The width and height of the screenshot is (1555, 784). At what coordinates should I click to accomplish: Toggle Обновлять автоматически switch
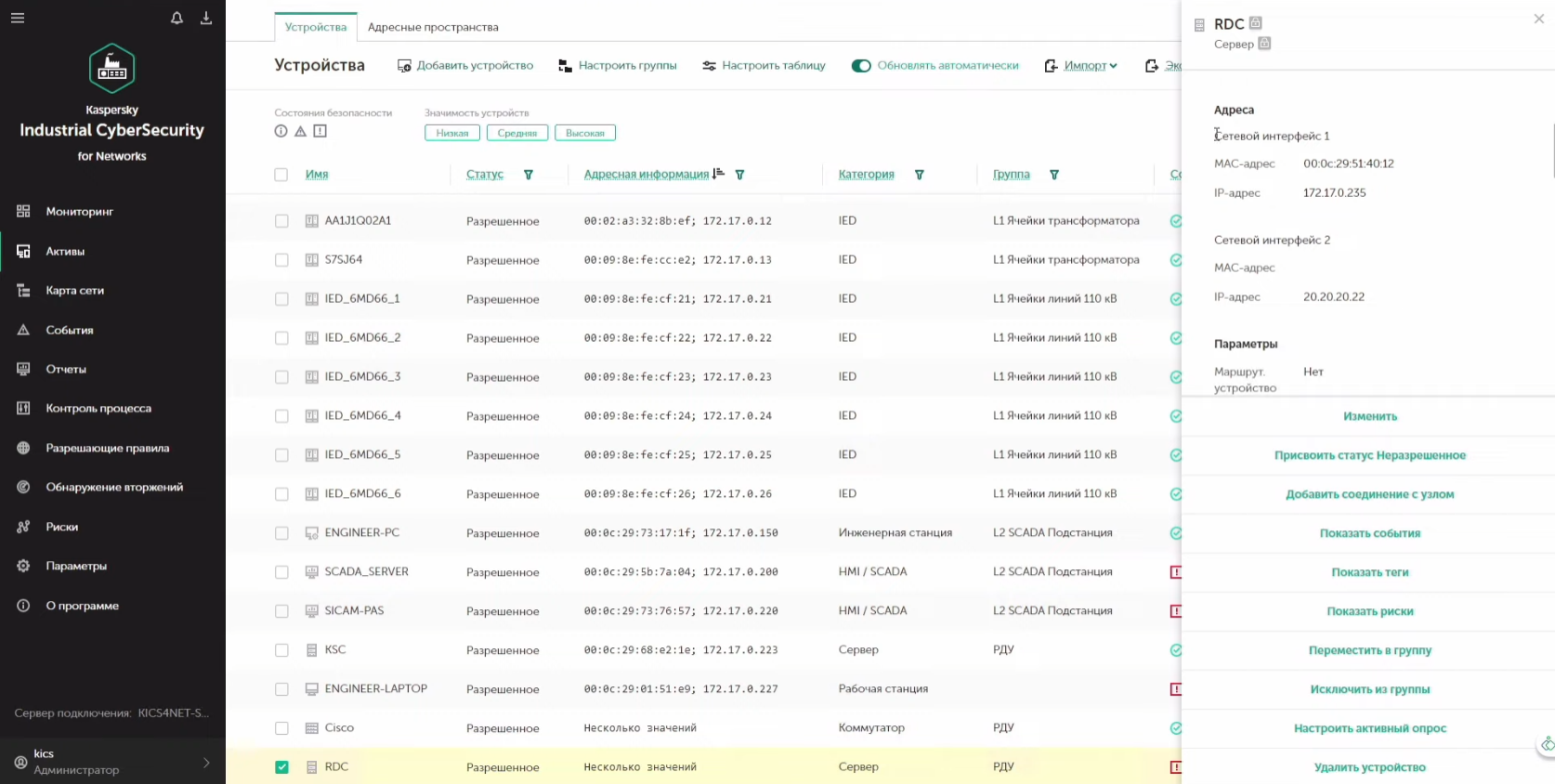(x=861, y=66)
